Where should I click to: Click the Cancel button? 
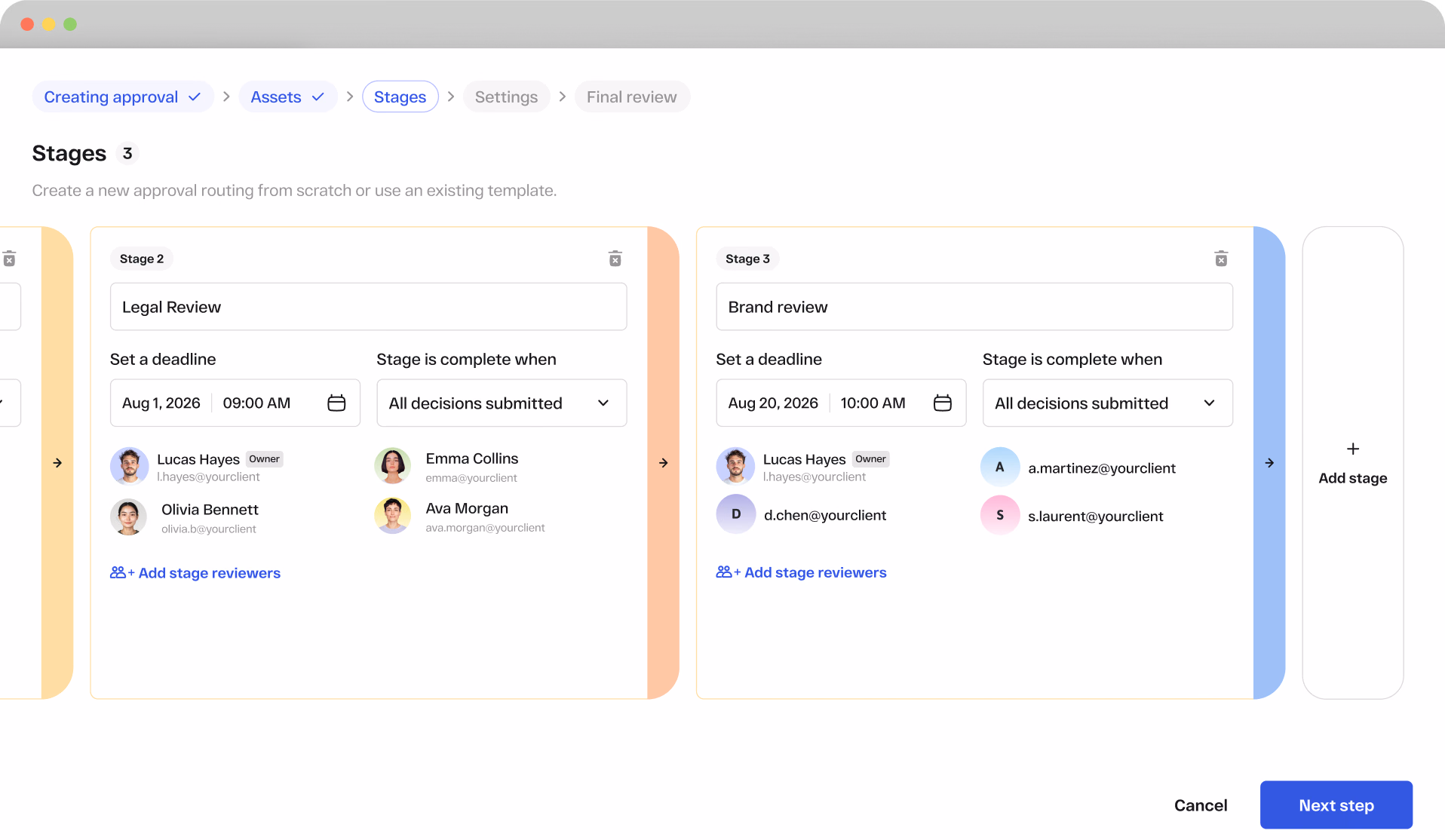(x=1201, y=805)
